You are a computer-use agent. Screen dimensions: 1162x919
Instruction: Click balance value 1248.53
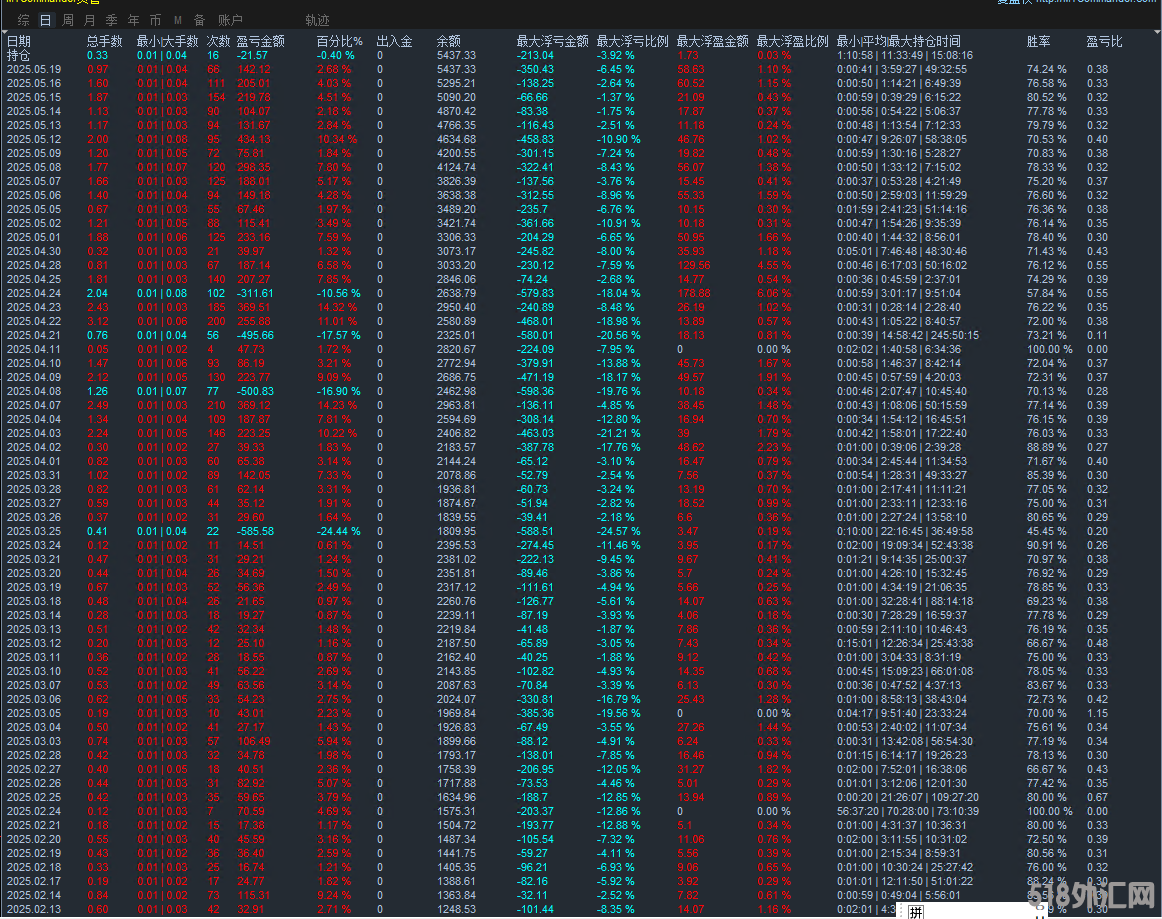(456, 909)
